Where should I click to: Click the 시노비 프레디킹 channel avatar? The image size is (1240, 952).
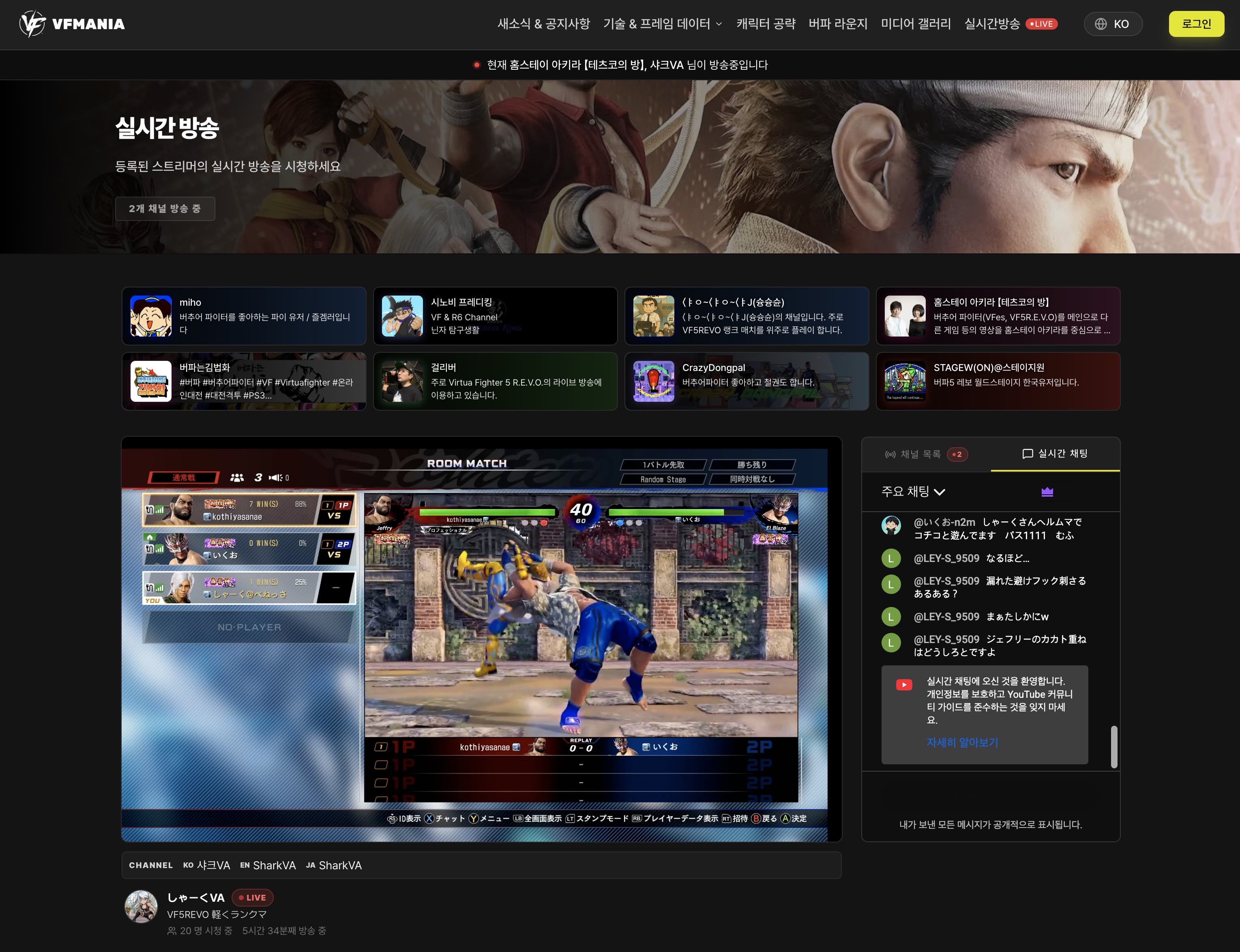(x=402, y=316)
